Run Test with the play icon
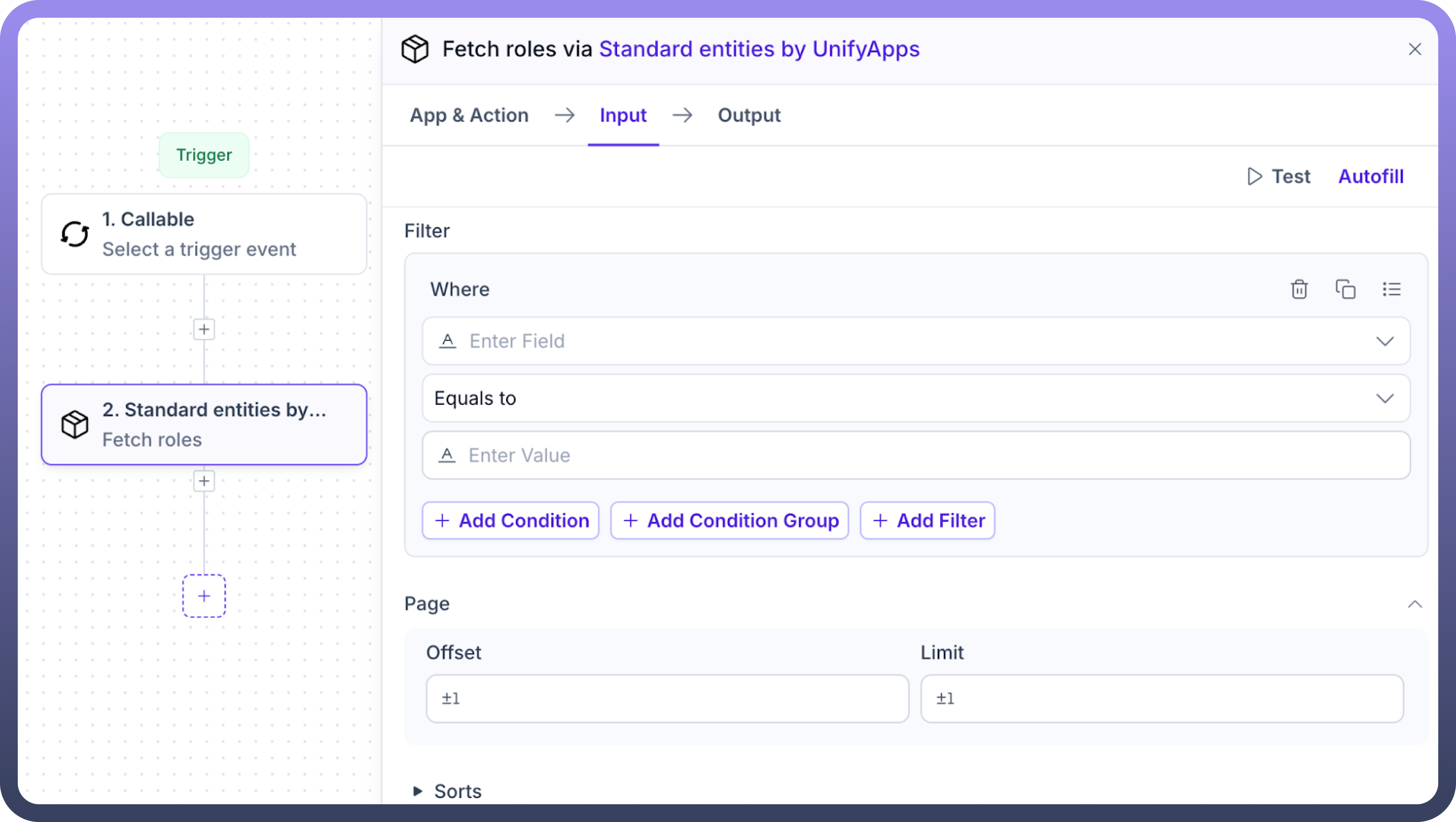The height and width of the screenshot is (822, 1456). [x=1278, y=176]
